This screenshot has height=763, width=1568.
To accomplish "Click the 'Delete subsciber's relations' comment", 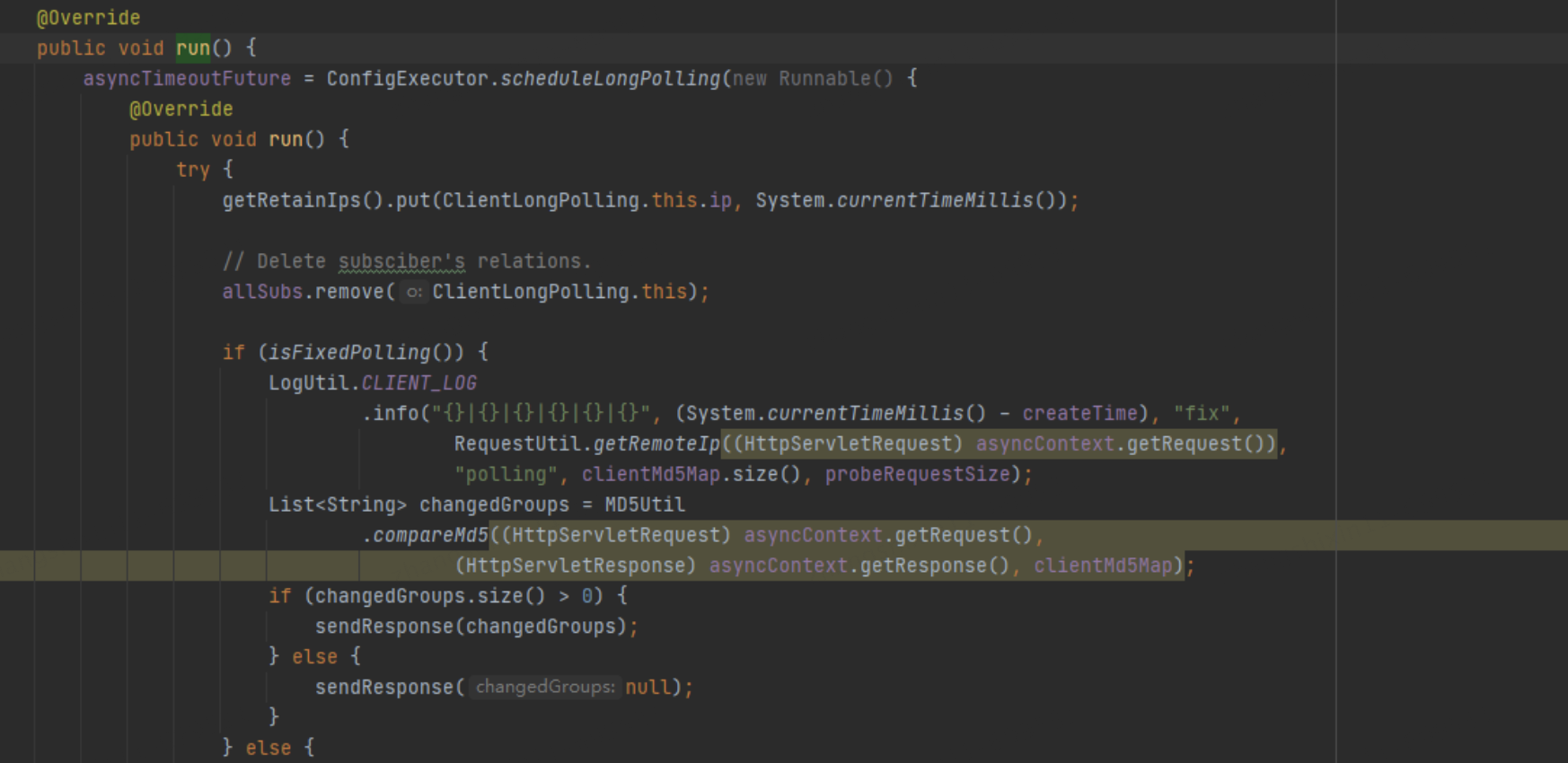I will click(407, 261).
